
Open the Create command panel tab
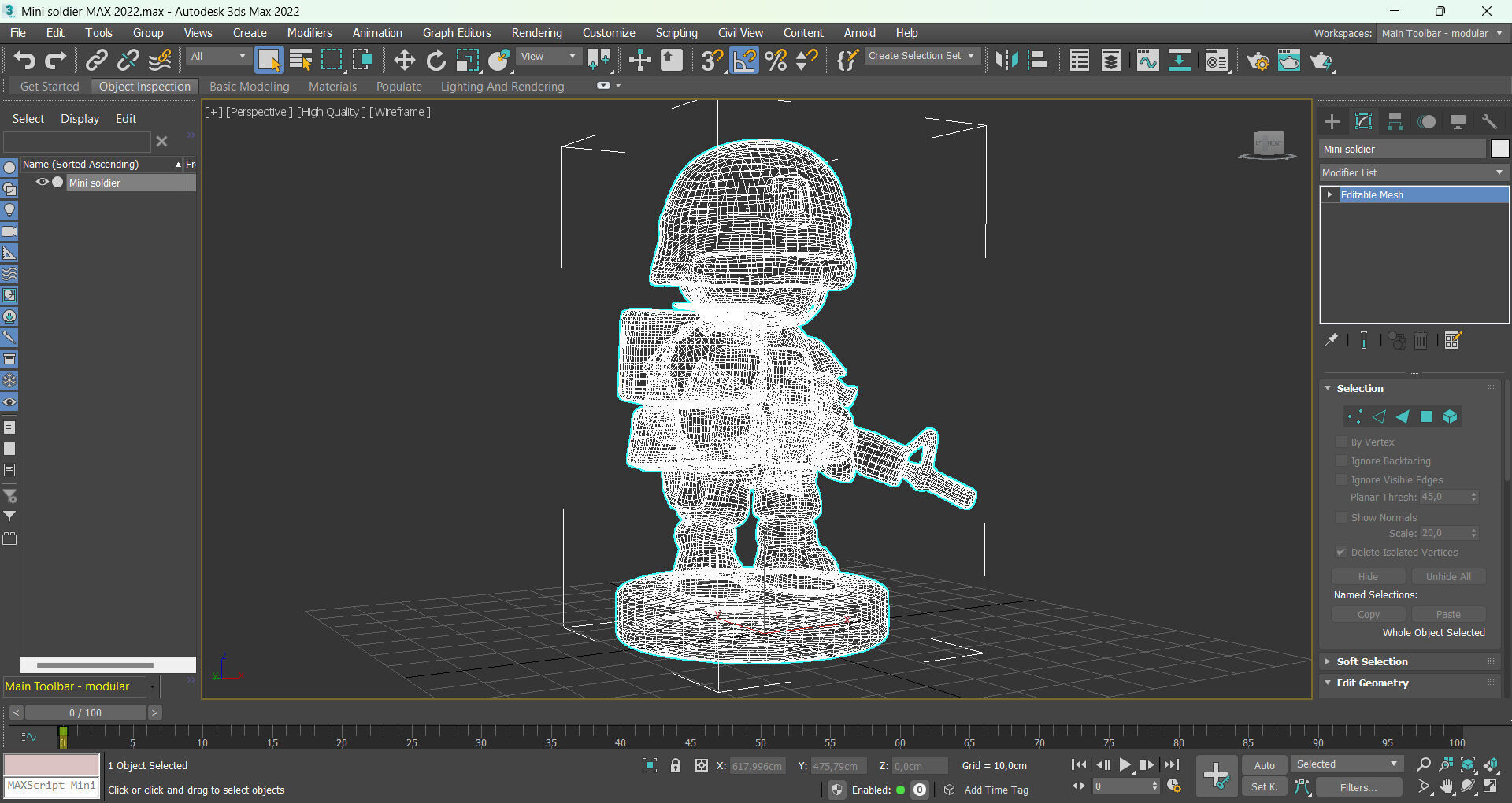1332,121
